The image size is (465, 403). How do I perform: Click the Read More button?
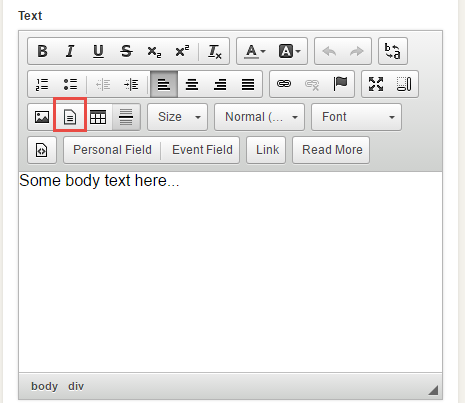point(332,150)
